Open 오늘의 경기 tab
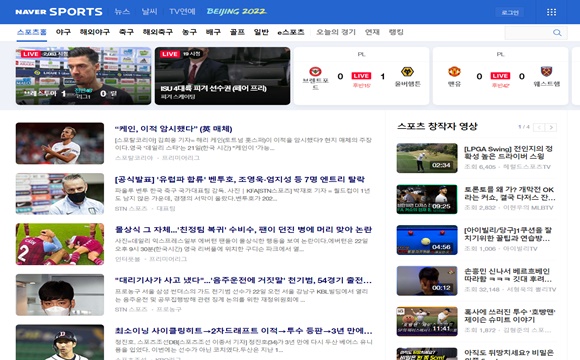 pyautogui.click(x=336, y=32)
